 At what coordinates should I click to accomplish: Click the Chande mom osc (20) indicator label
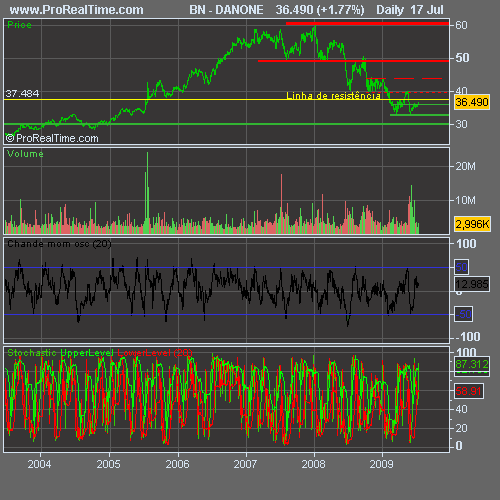click(59, 244)
